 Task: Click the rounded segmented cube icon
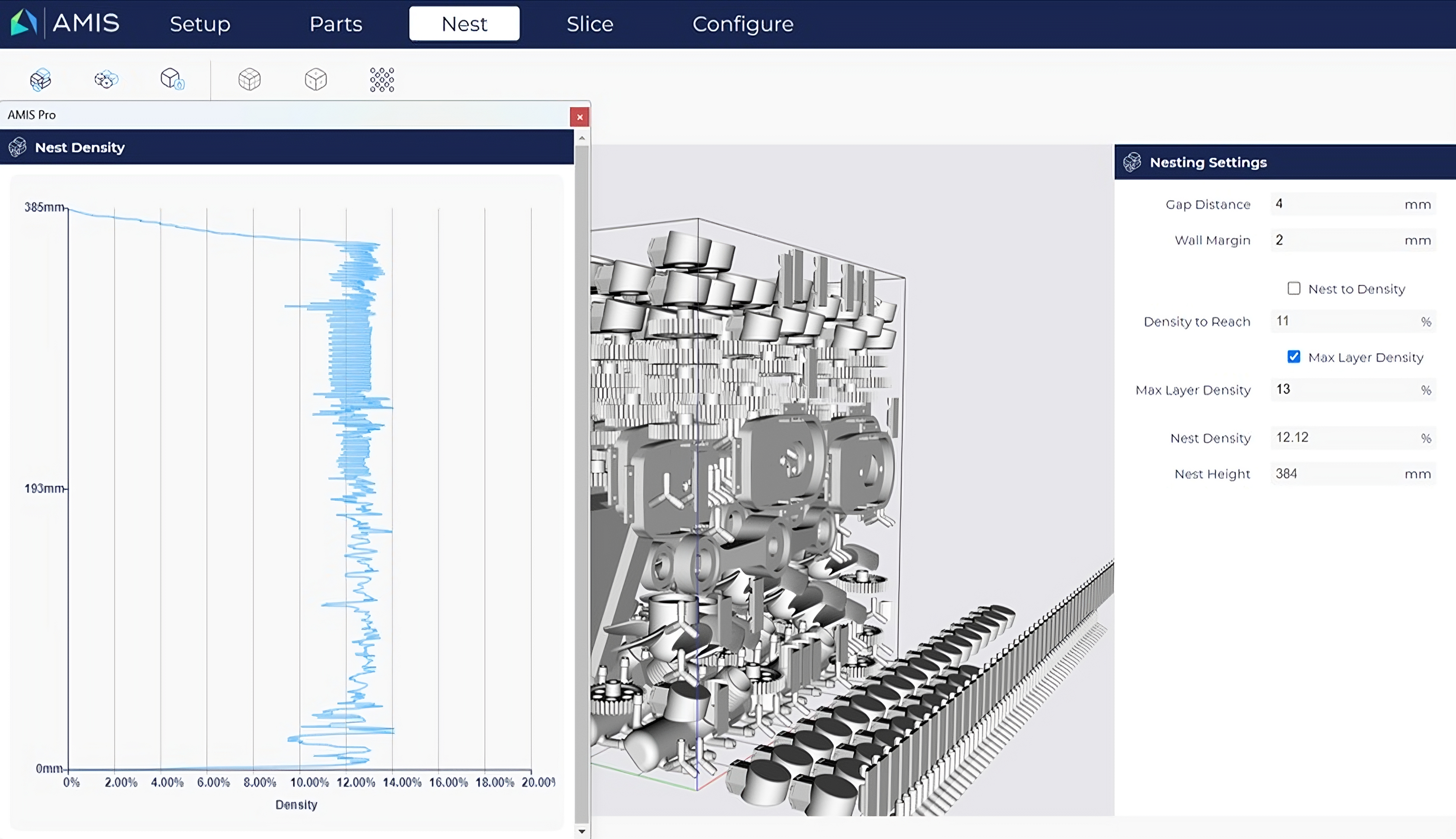pyautogui.click(x=249, y=79)
